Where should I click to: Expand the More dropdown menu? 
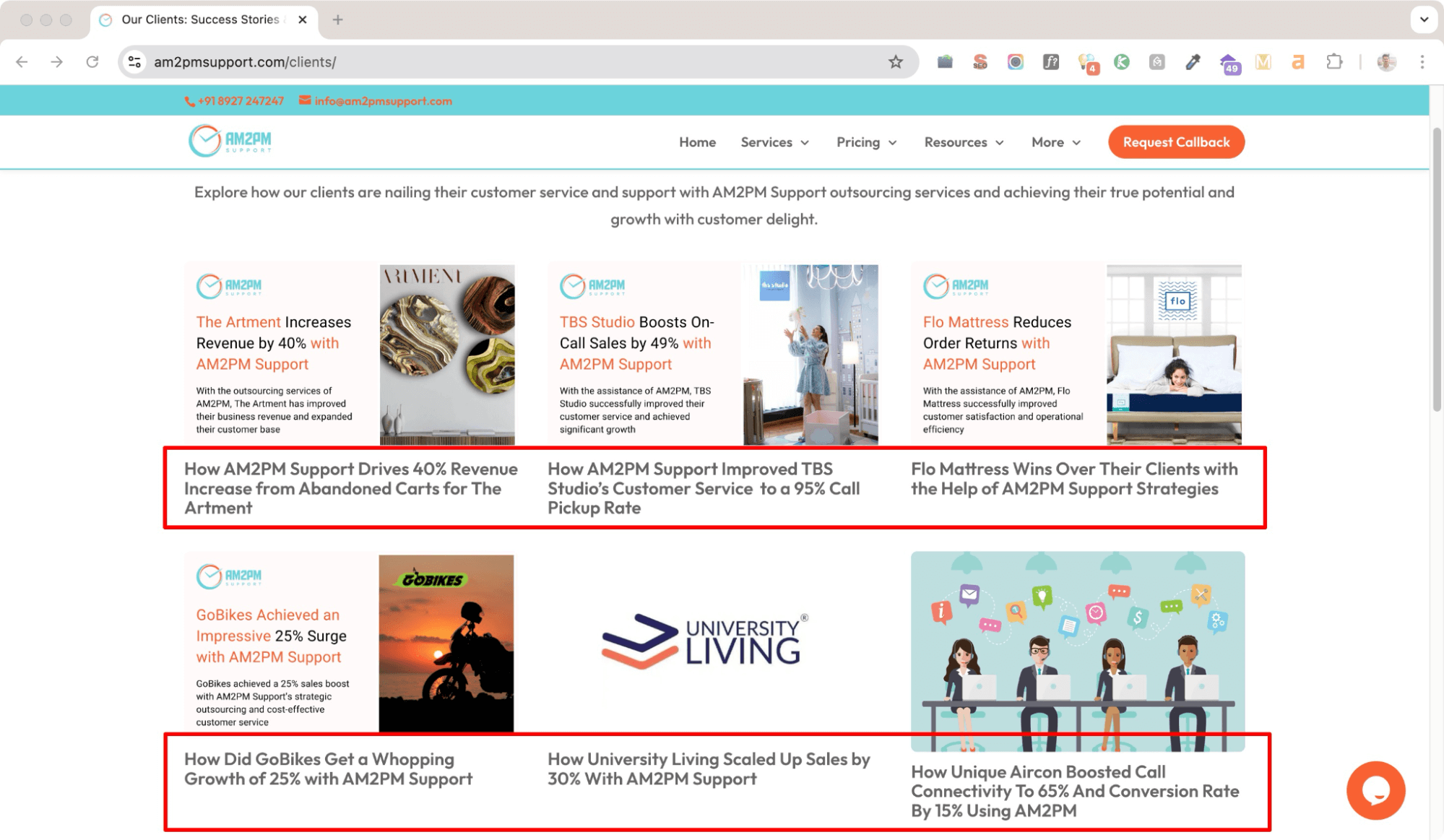[x=1056, y=142]
